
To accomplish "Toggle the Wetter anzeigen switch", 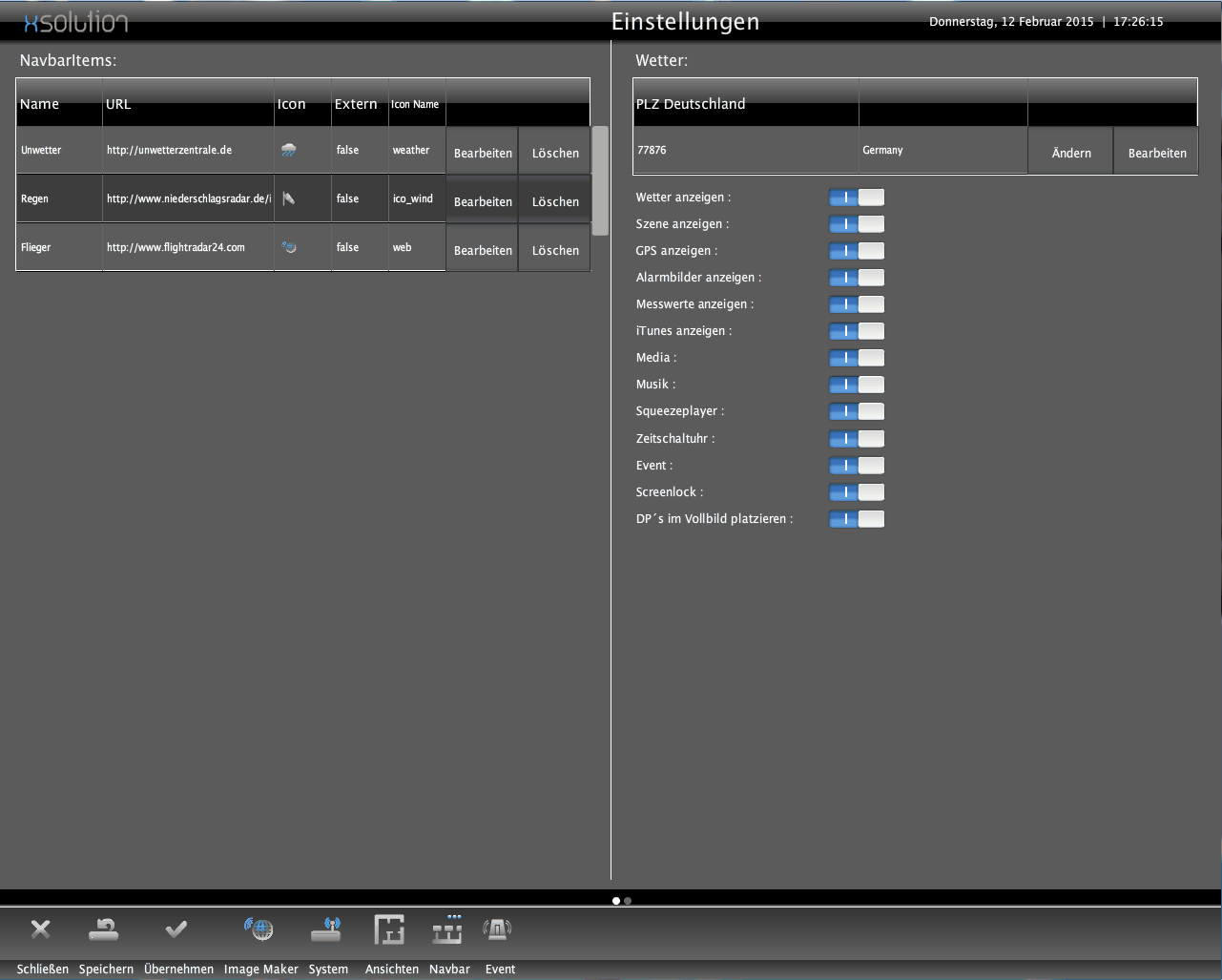I will click(857, 198).
